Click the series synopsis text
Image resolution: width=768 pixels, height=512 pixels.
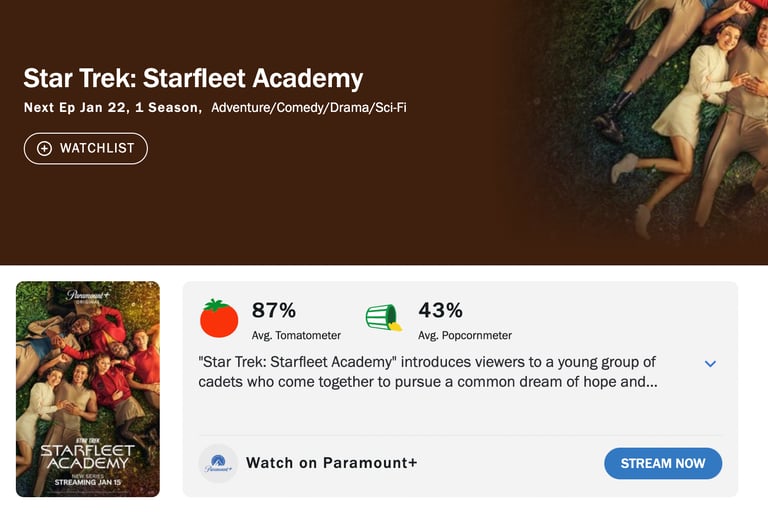(428, 372)
